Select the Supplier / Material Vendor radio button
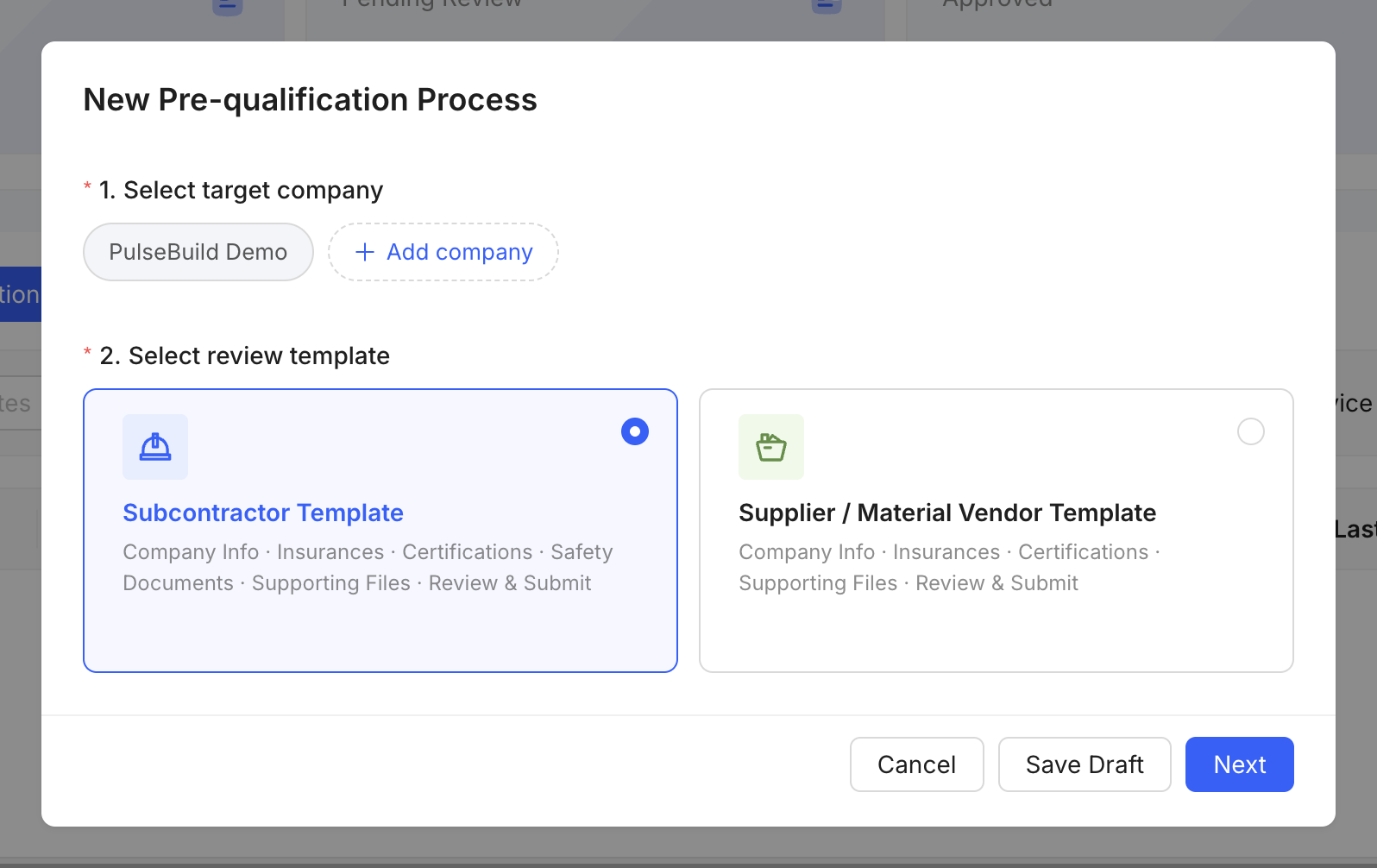1377x868 pixels. [1251, 431]
